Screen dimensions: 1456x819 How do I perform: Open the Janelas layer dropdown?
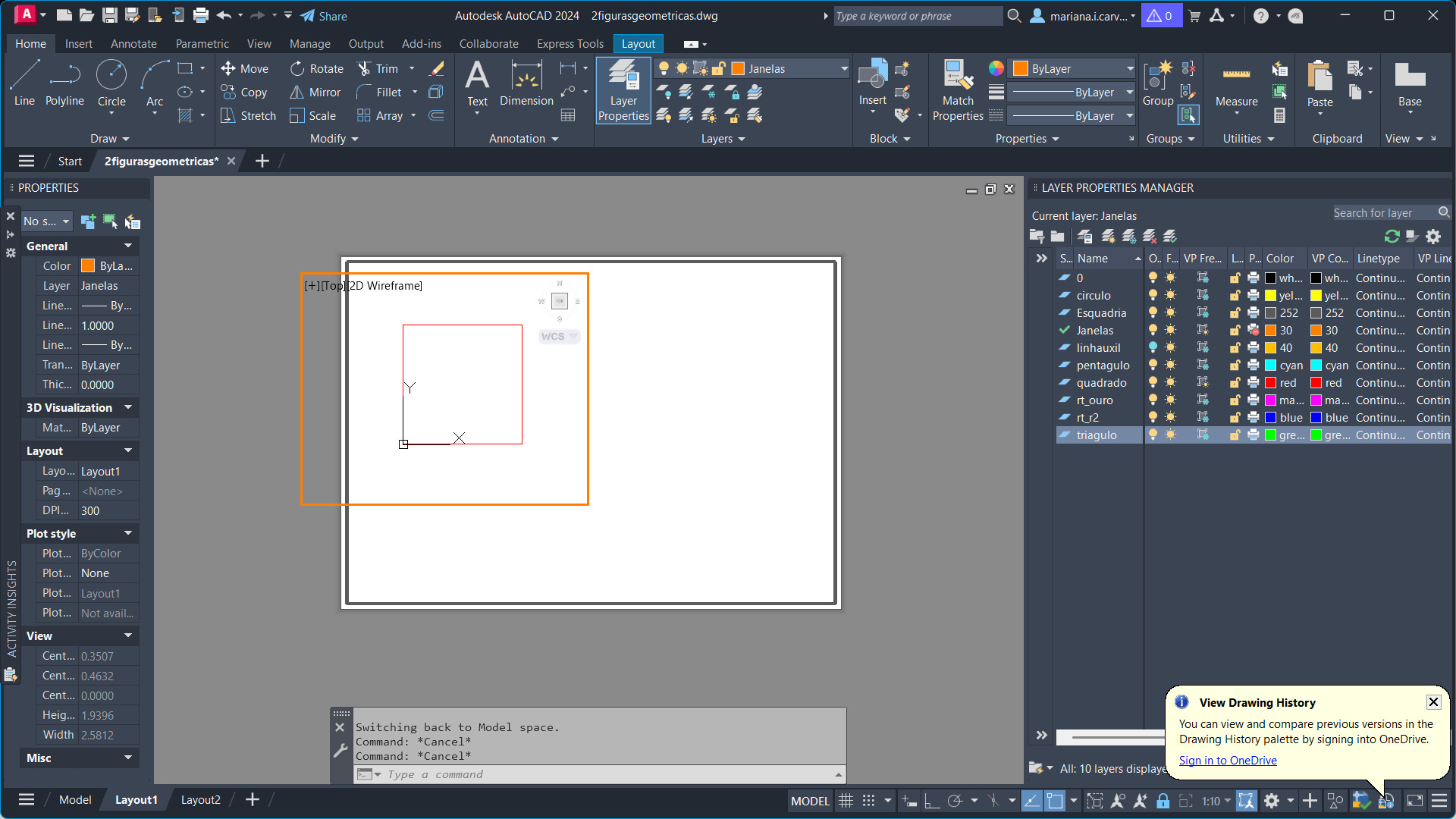click(844, 69)
